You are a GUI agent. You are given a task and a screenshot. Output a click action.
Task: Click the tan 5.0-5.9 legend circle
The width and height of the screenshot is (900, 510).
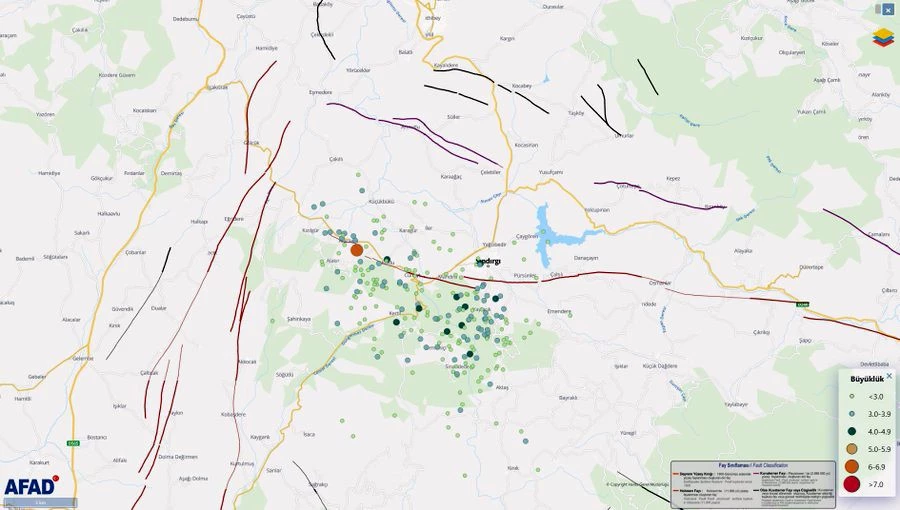tap(852, 449)
